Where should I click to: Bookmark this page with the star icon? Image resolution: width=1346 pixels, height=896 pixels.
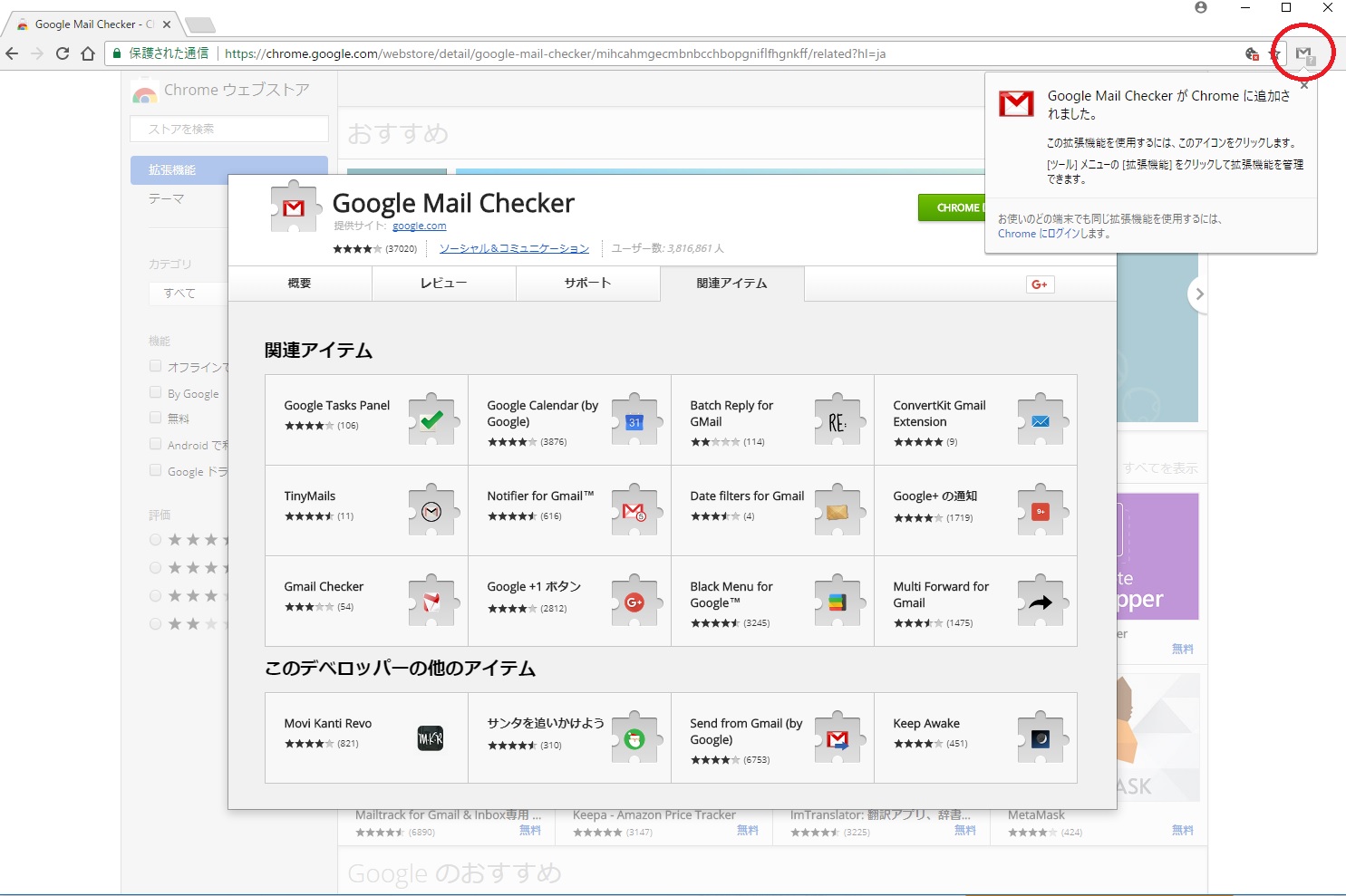point(1274,54)
